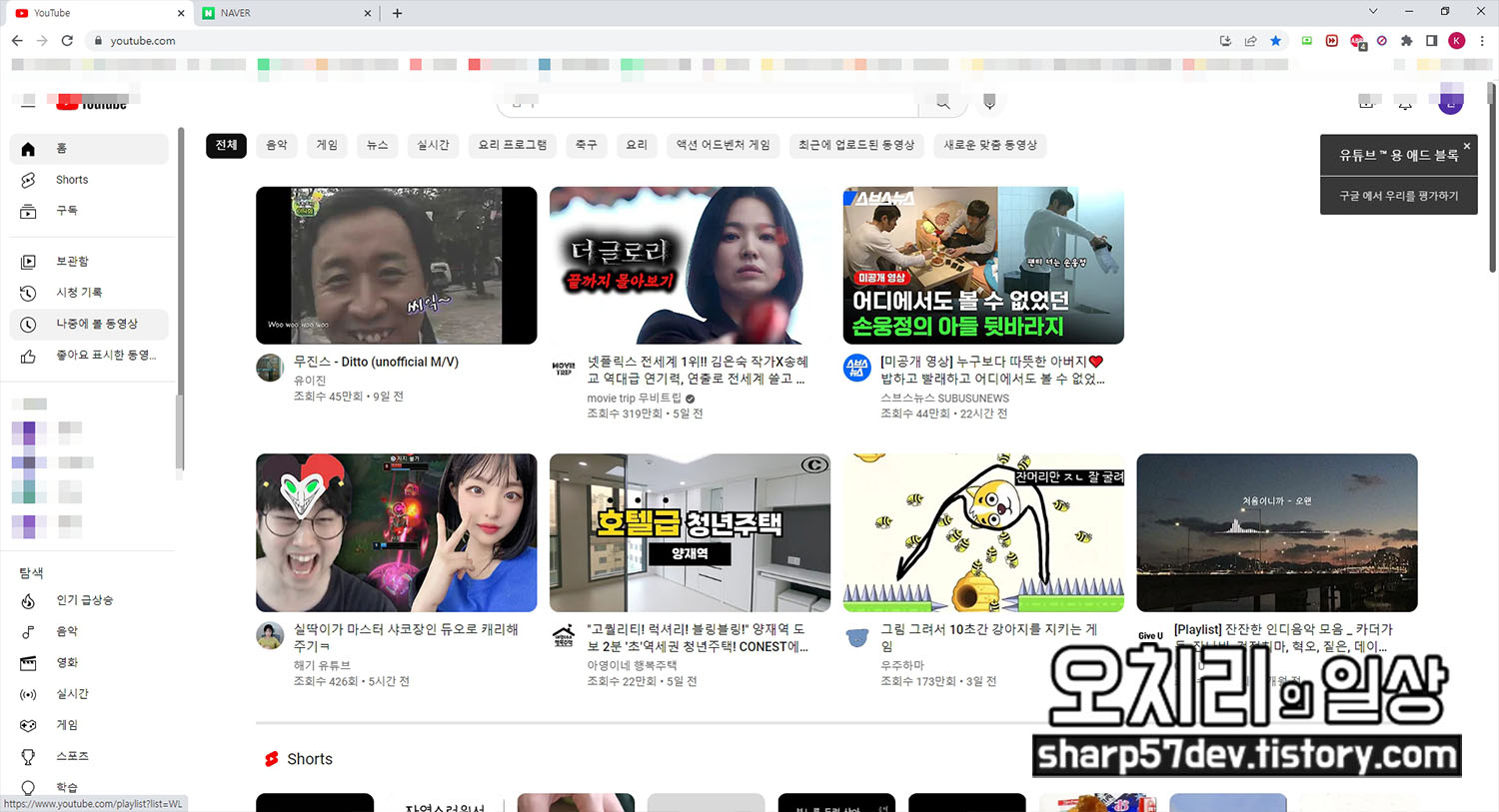
Task: Select the 음악 filter chip
Action: click(277, 146)
